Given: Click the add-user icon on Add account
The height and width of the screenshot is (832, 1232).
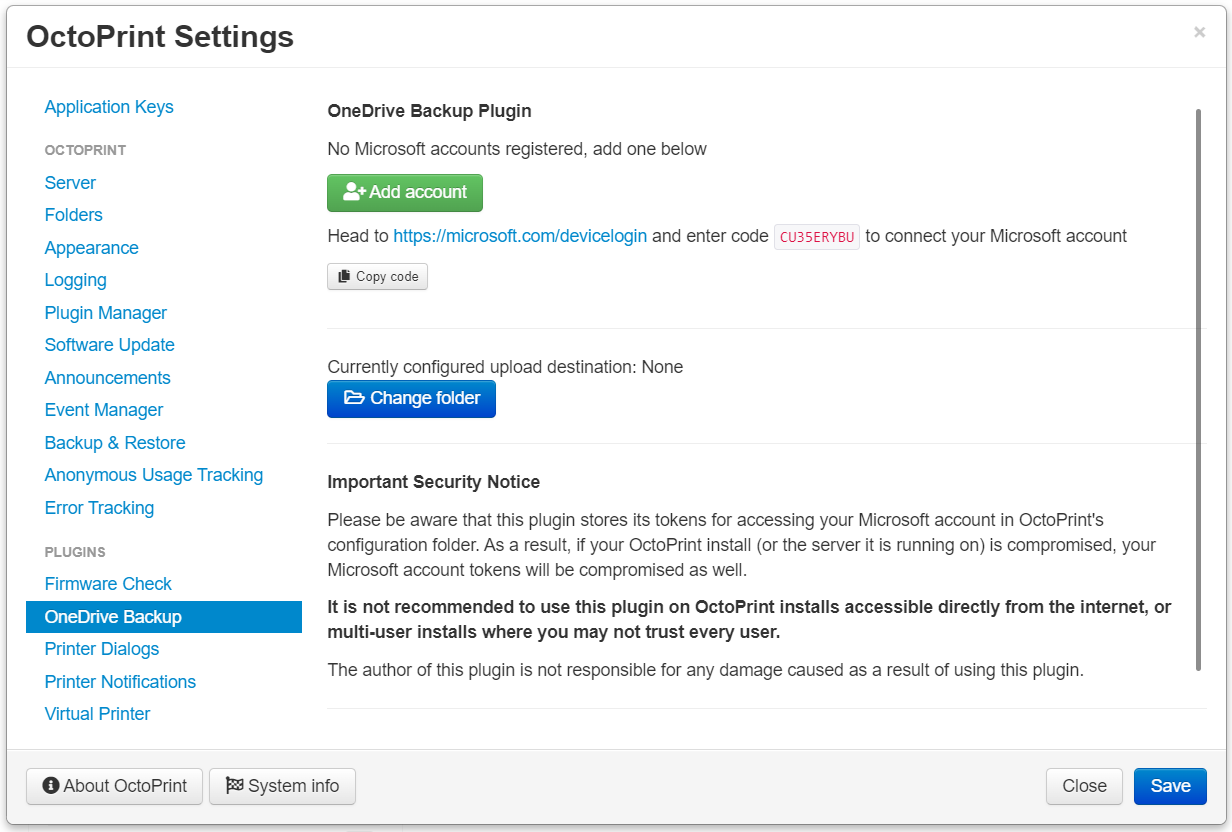Looking at the screenshot, I should [354, 192].
